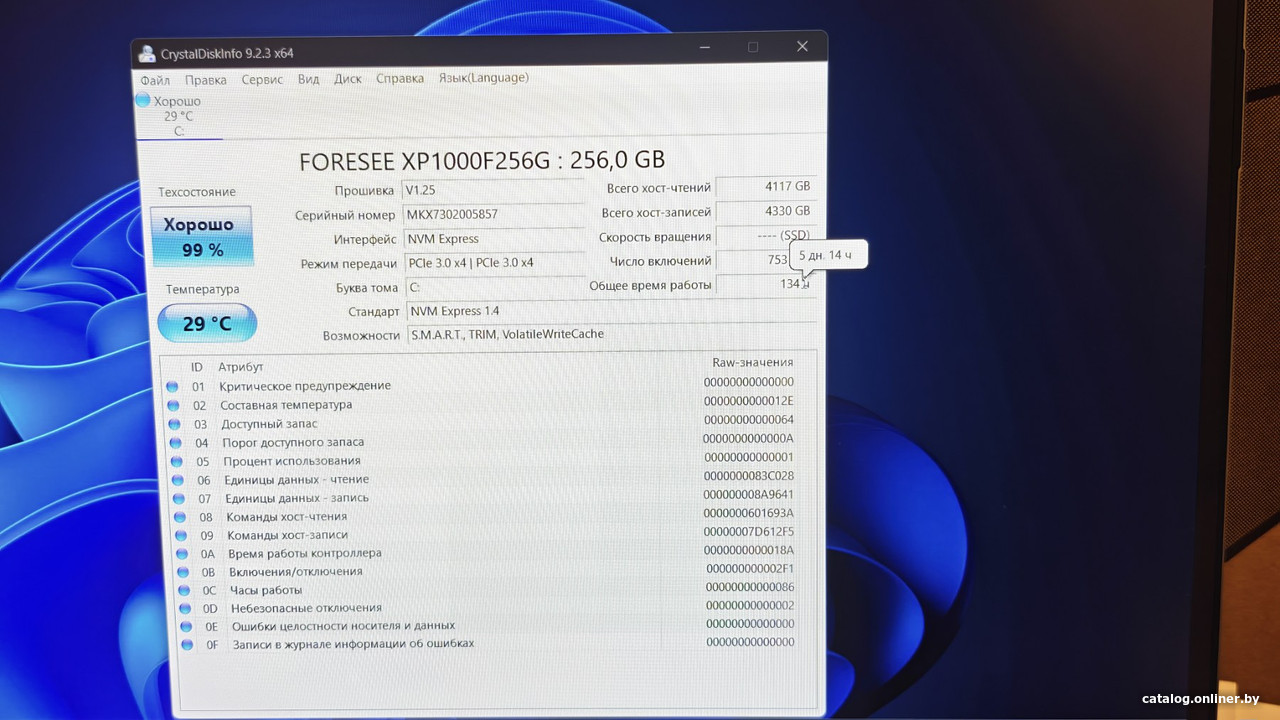Screen dimensions: 1280x720
Task: Select the Критическое предупреждение attribute text
Action: 305,386
